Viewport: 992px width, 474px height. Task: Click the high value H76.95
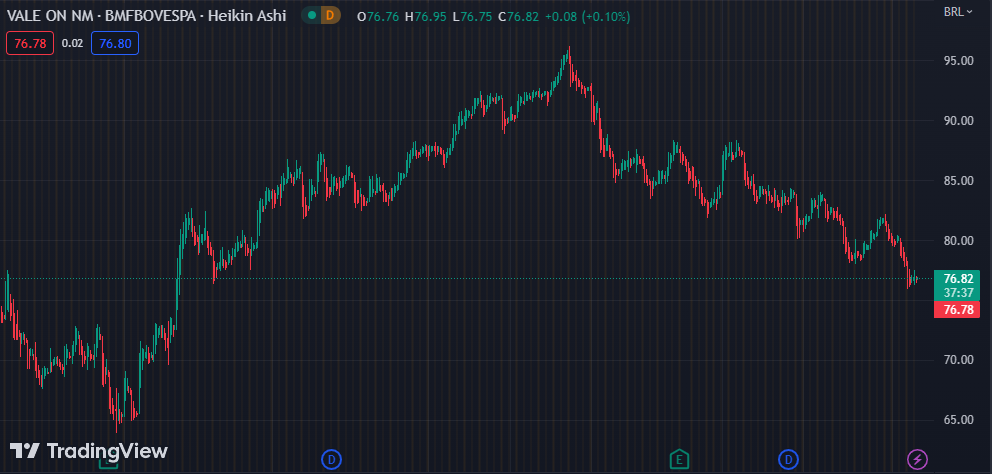(x=426, y=16)
